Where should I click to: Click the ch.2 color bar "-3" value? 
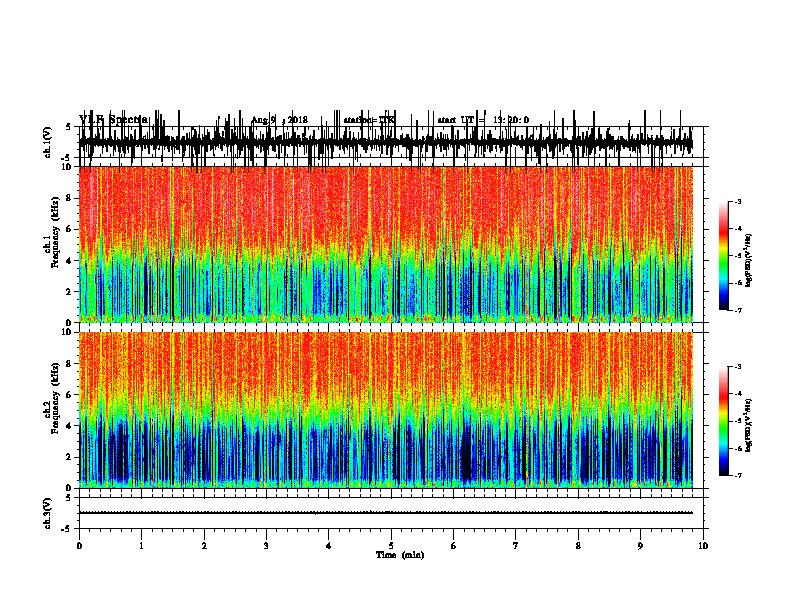pyautogui.click(x=737, y=367)
